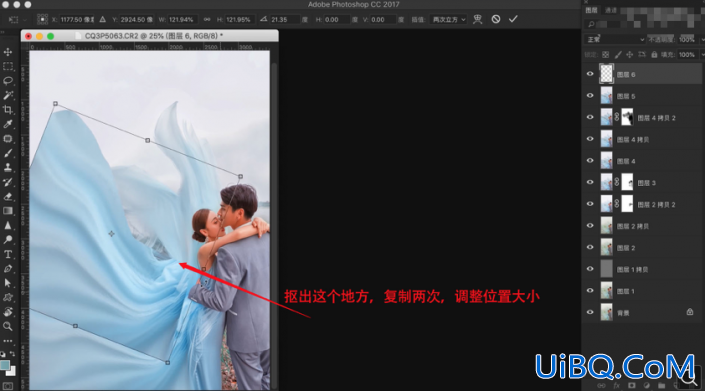Select the Brush tool
Screen dimensions: 705x391
pos(8,153)
